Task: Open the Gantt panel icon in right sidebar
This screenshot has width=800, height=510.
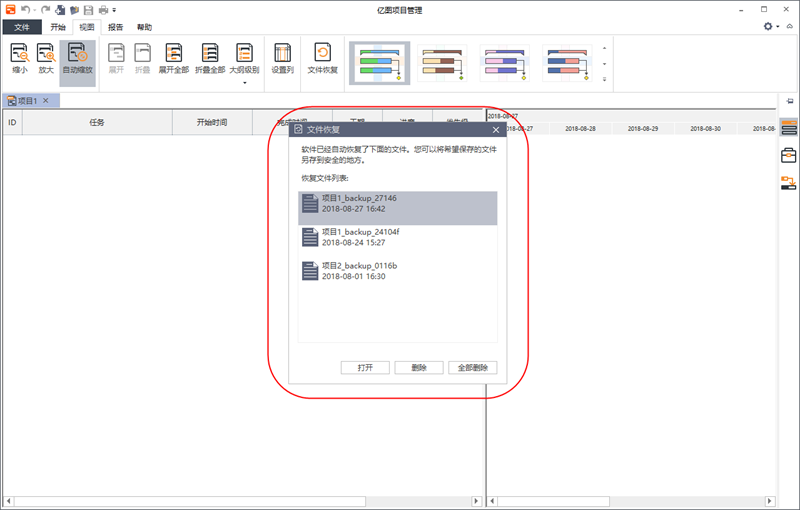Action: click(x=789, y=128)
